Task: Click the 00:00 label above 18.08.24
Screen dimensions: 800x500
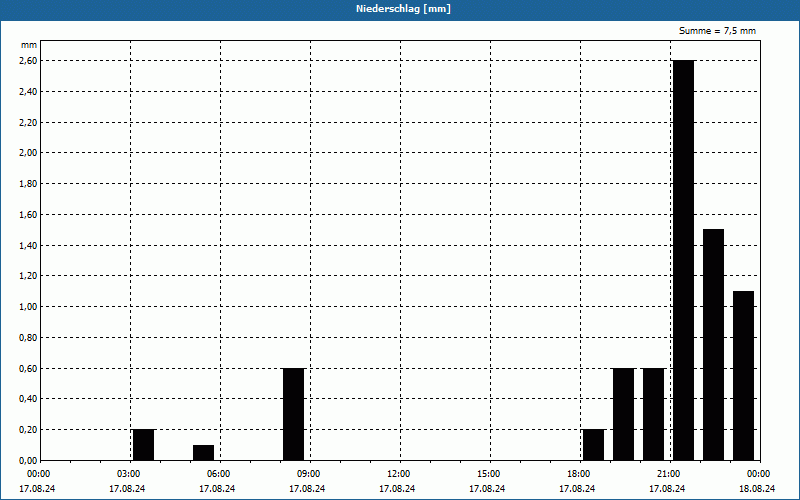Action: click(x=759, y=474)
